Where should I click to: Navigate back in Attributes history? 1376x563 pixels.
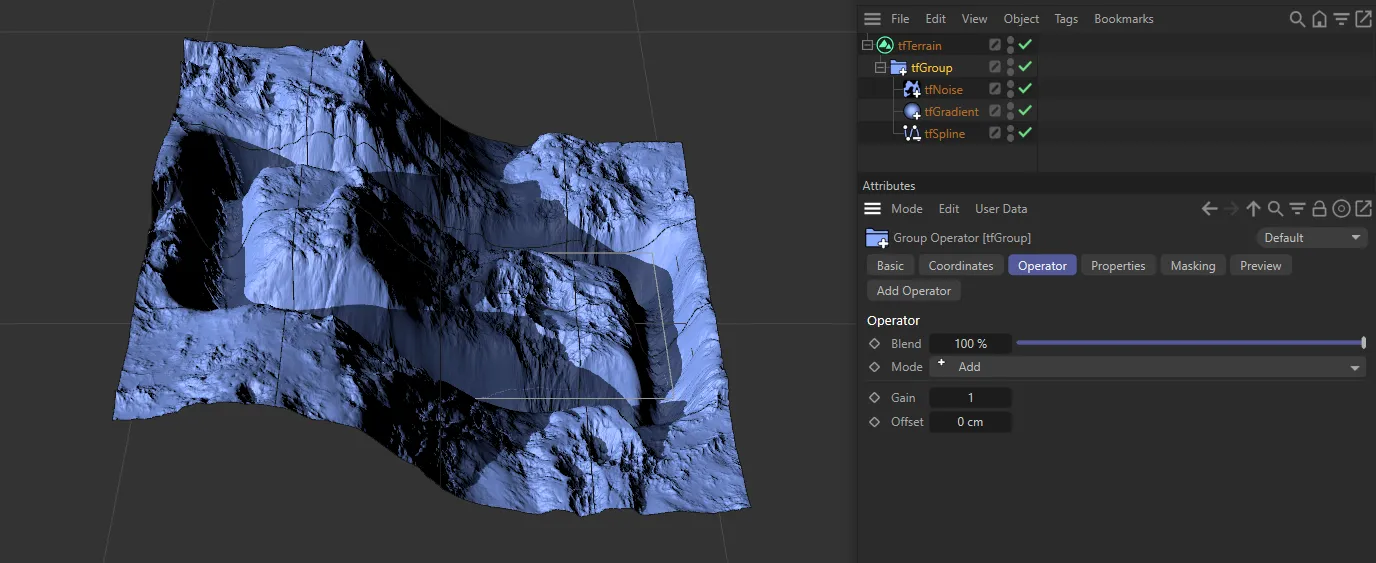pyautogui.click(x=1209, y=209)
